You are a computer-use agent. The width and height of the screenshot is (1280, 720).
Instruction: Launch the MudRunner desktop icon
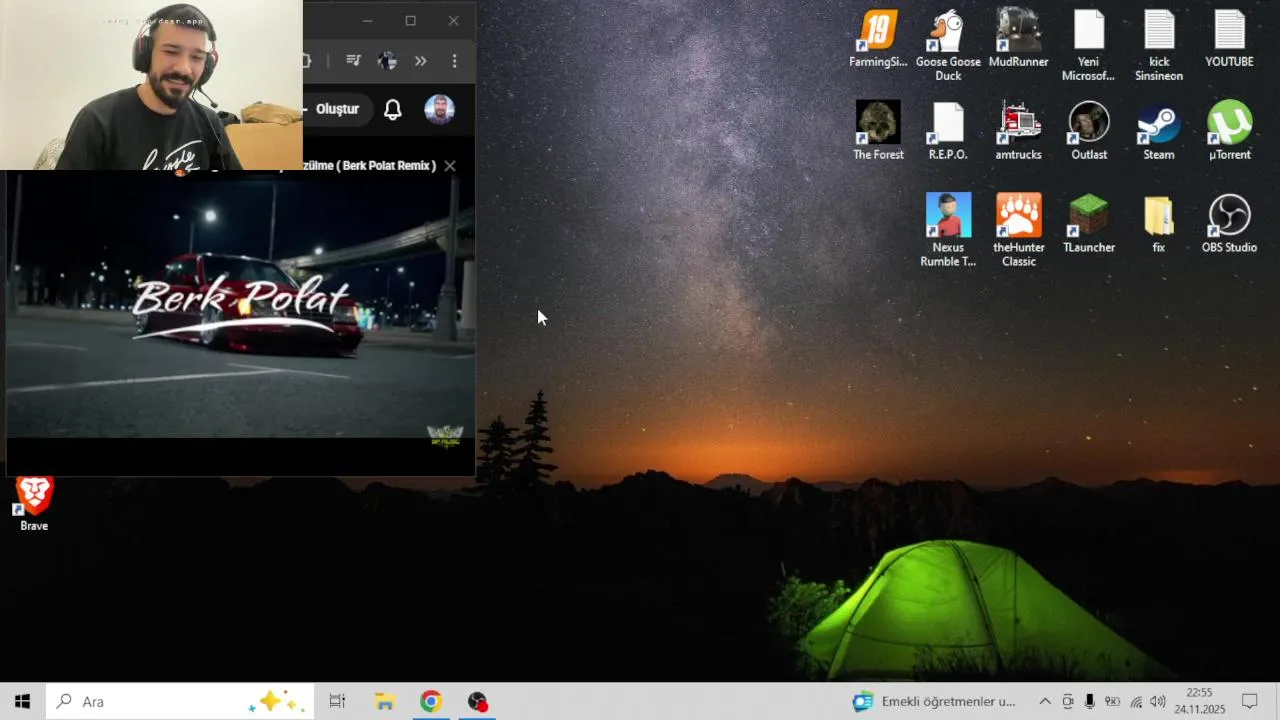1018,38
